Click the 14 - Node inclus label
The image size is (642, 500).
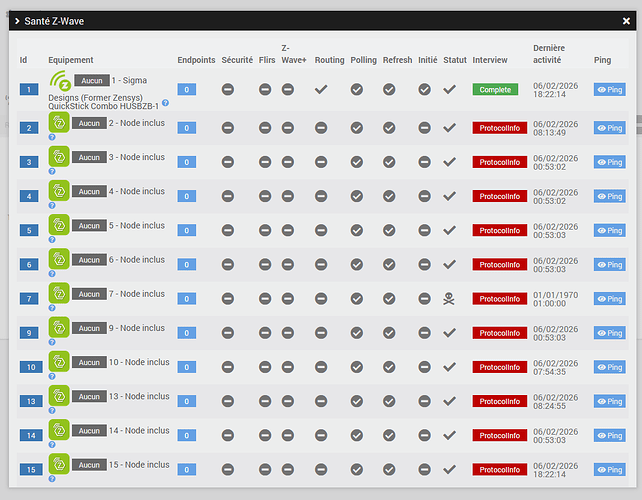coord(139,430)
